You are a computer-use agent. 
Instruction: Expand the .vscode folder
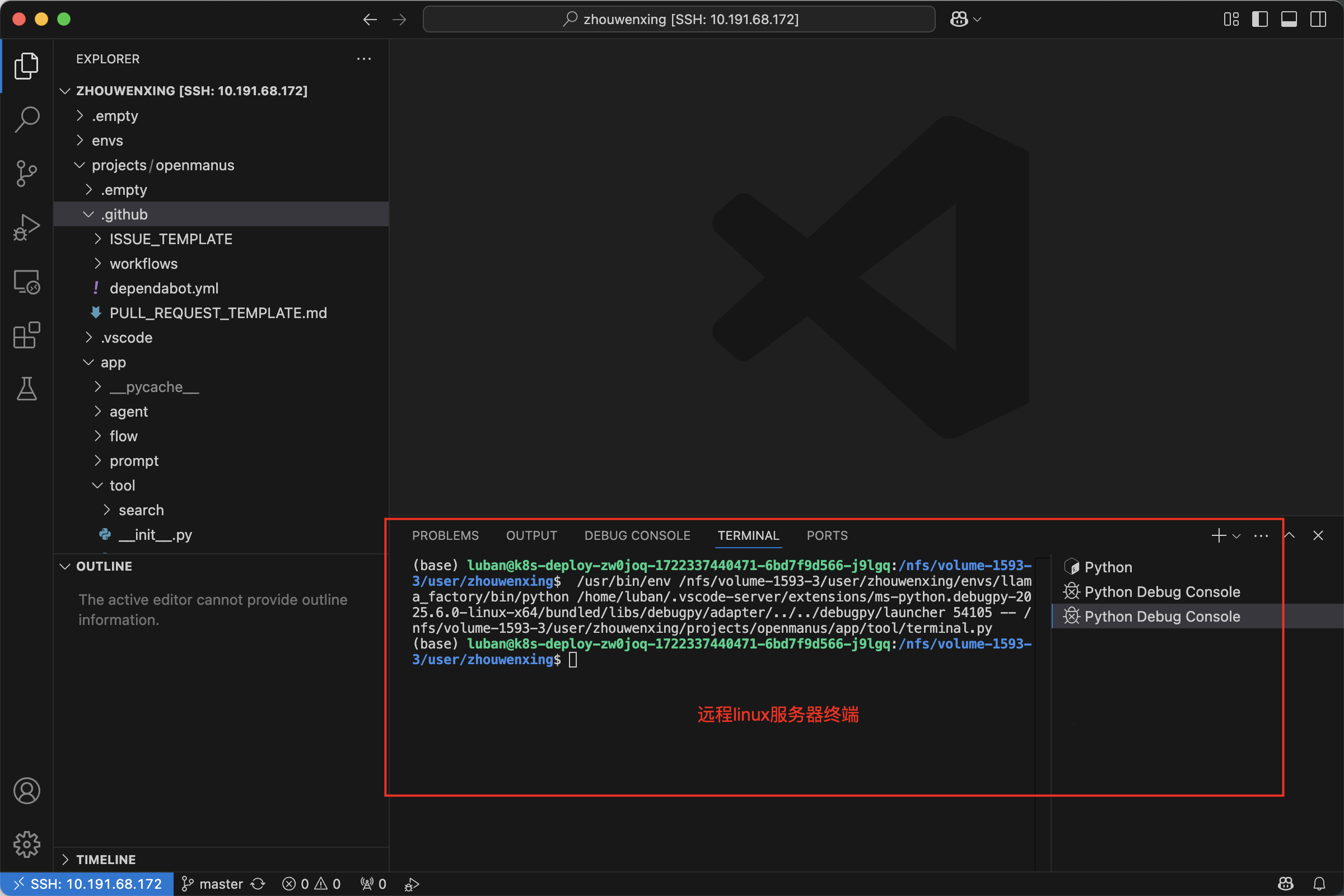pos(221,338)
